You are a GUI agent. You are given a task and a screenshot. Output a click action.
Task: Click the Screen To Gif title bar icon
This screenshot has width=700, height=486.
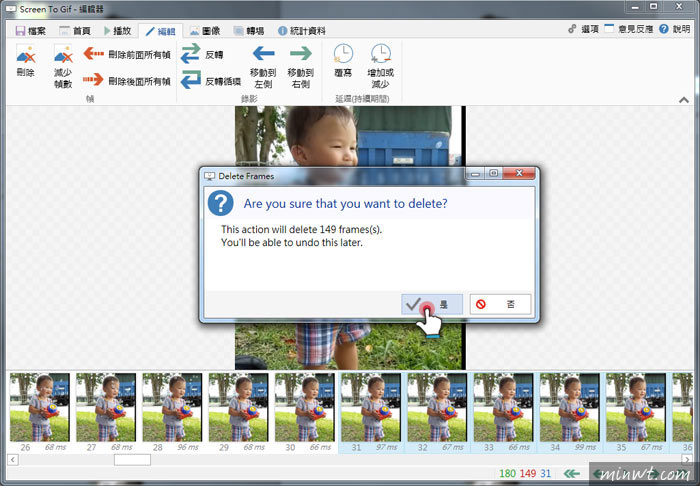click(11, 9)
